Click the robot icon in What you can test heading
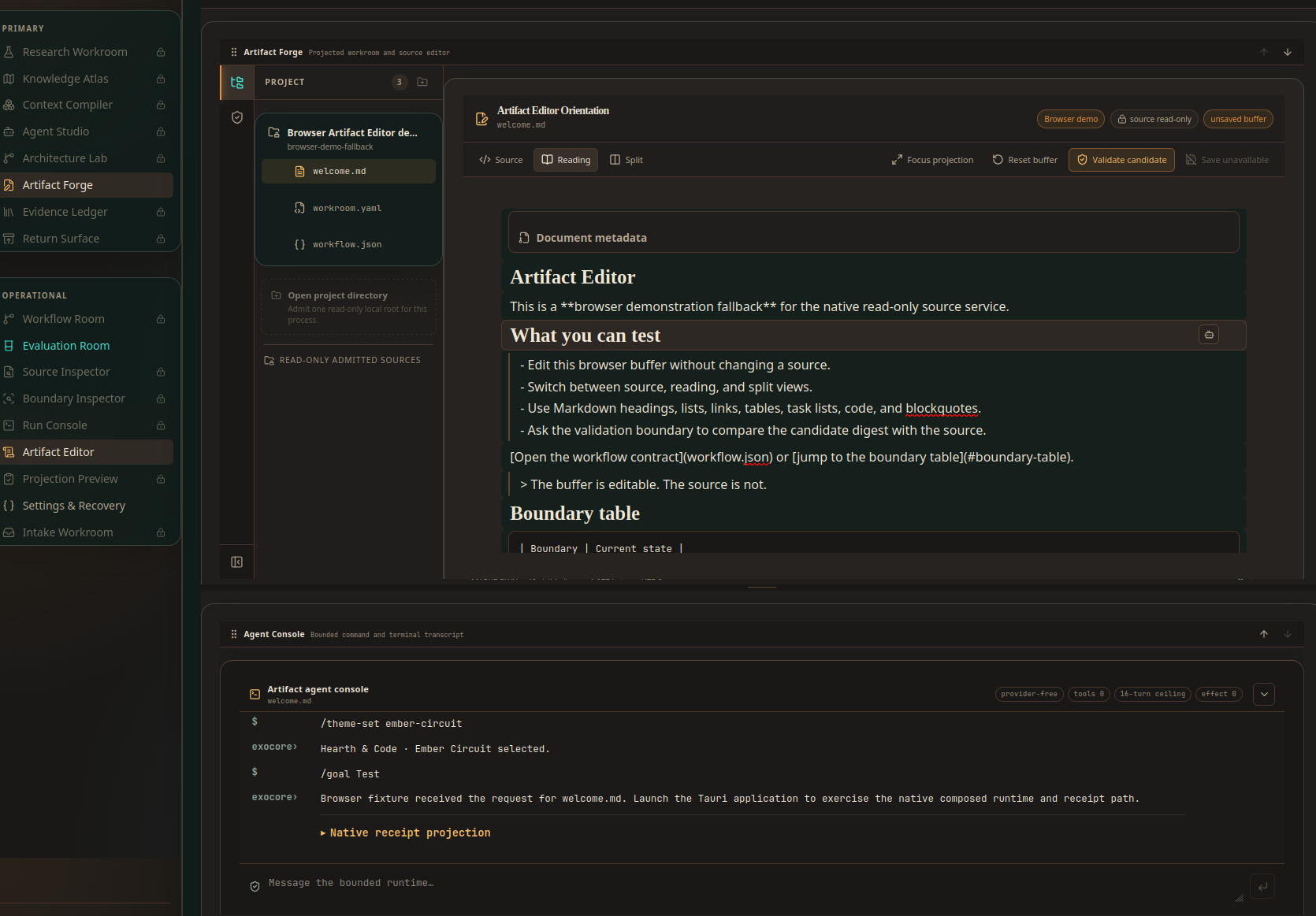The height and width of the screenshot is (916, 1316). 1209,335
